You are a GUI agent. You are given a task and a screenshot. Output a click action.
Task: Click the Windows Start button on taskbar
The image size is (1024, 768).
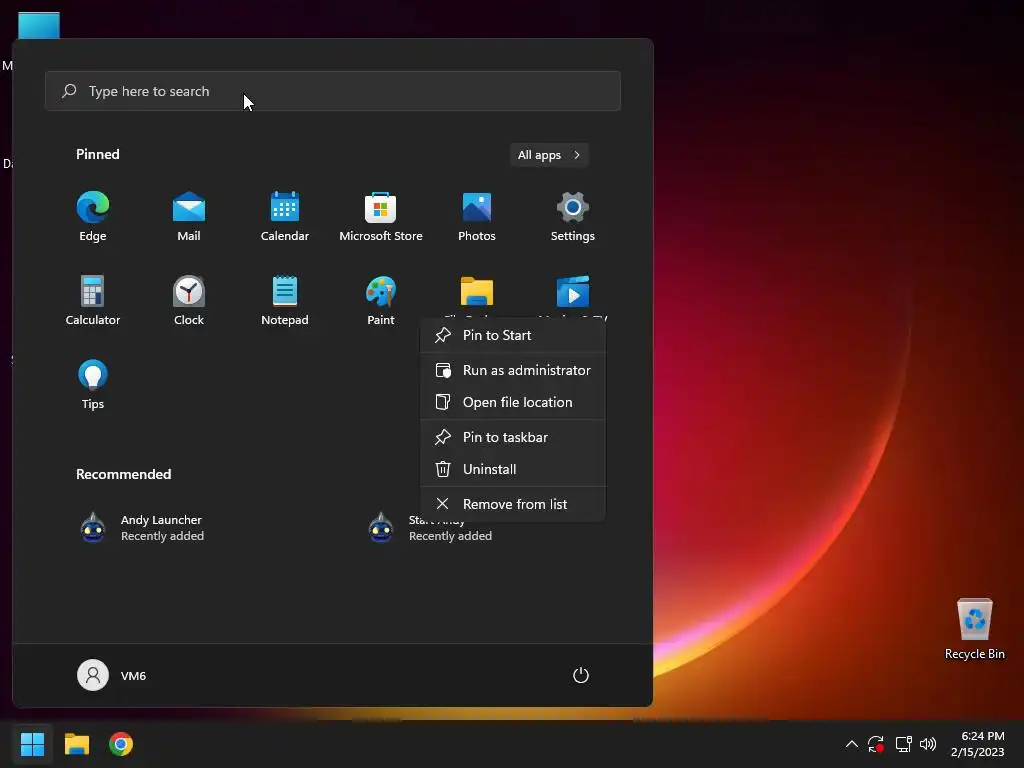point(32,744)
